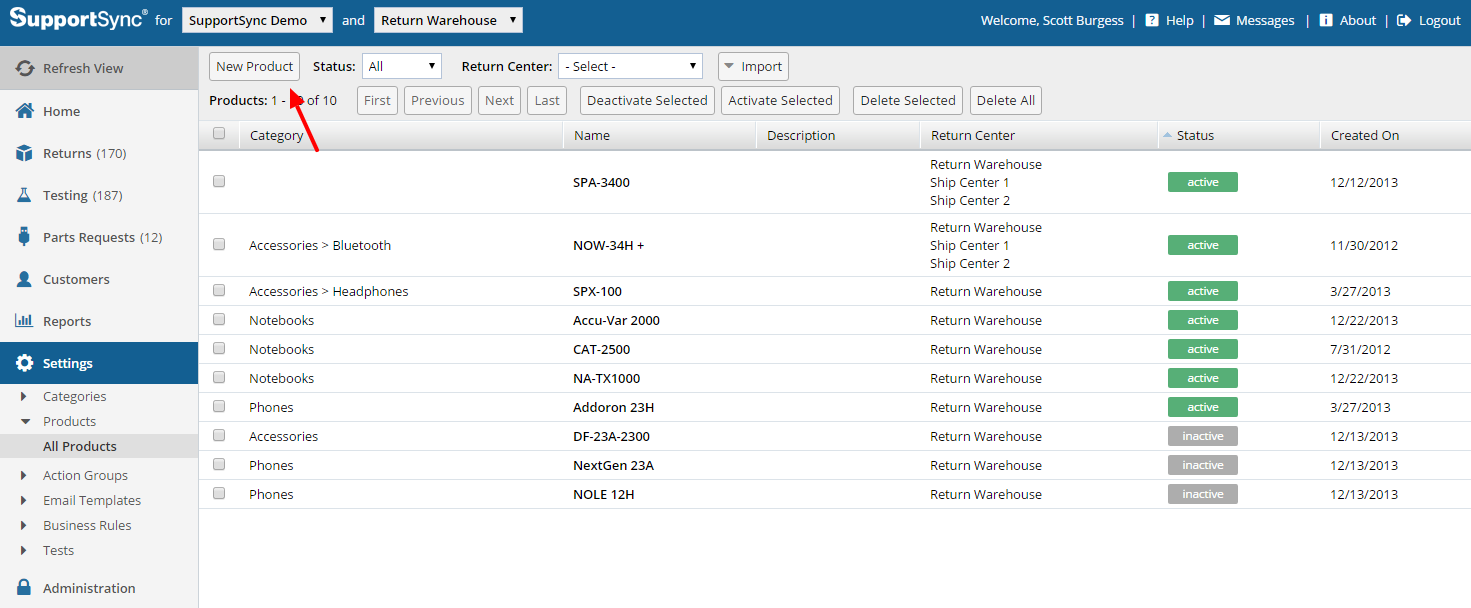Select All Products in the sidebar
This screenshot has width=1471, height=608.
(x=80, y=446)
